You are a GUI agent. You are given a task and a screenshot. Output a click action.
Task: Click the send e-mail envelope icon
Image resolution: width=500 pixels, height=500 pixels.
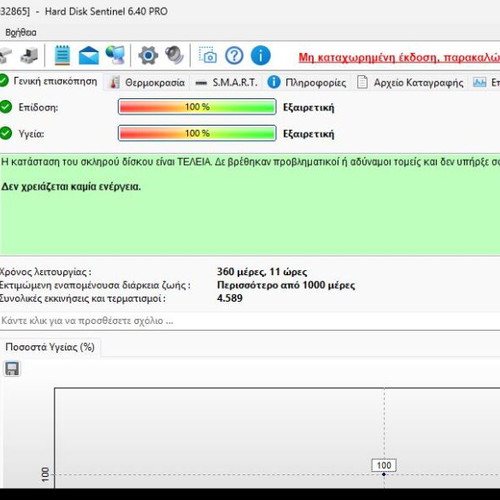coord(88,55)
